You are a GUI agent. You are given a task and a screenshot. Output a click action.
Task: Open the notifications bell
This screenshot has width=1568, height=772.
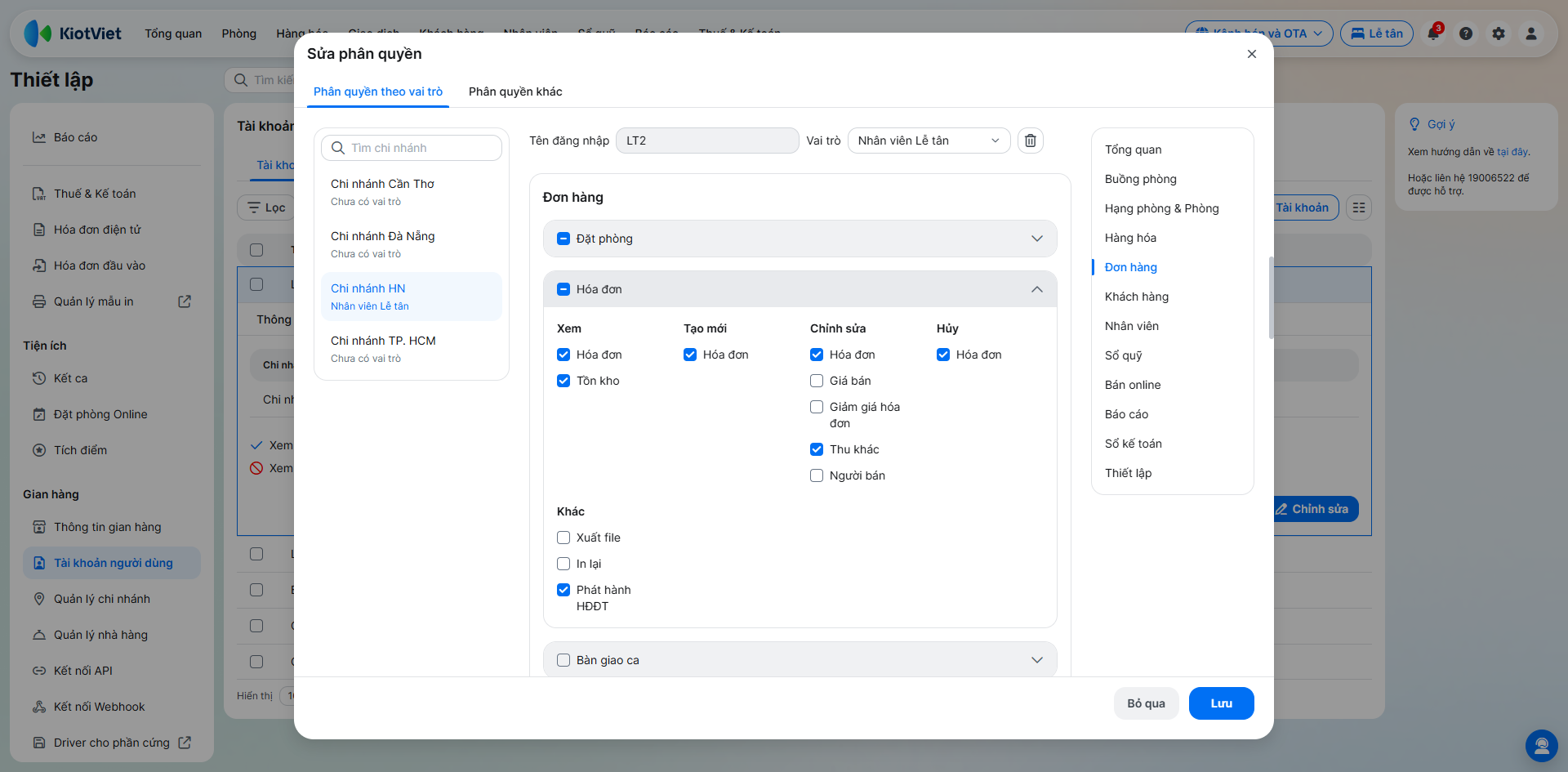pyautogui.click(x=1433, y=33)
